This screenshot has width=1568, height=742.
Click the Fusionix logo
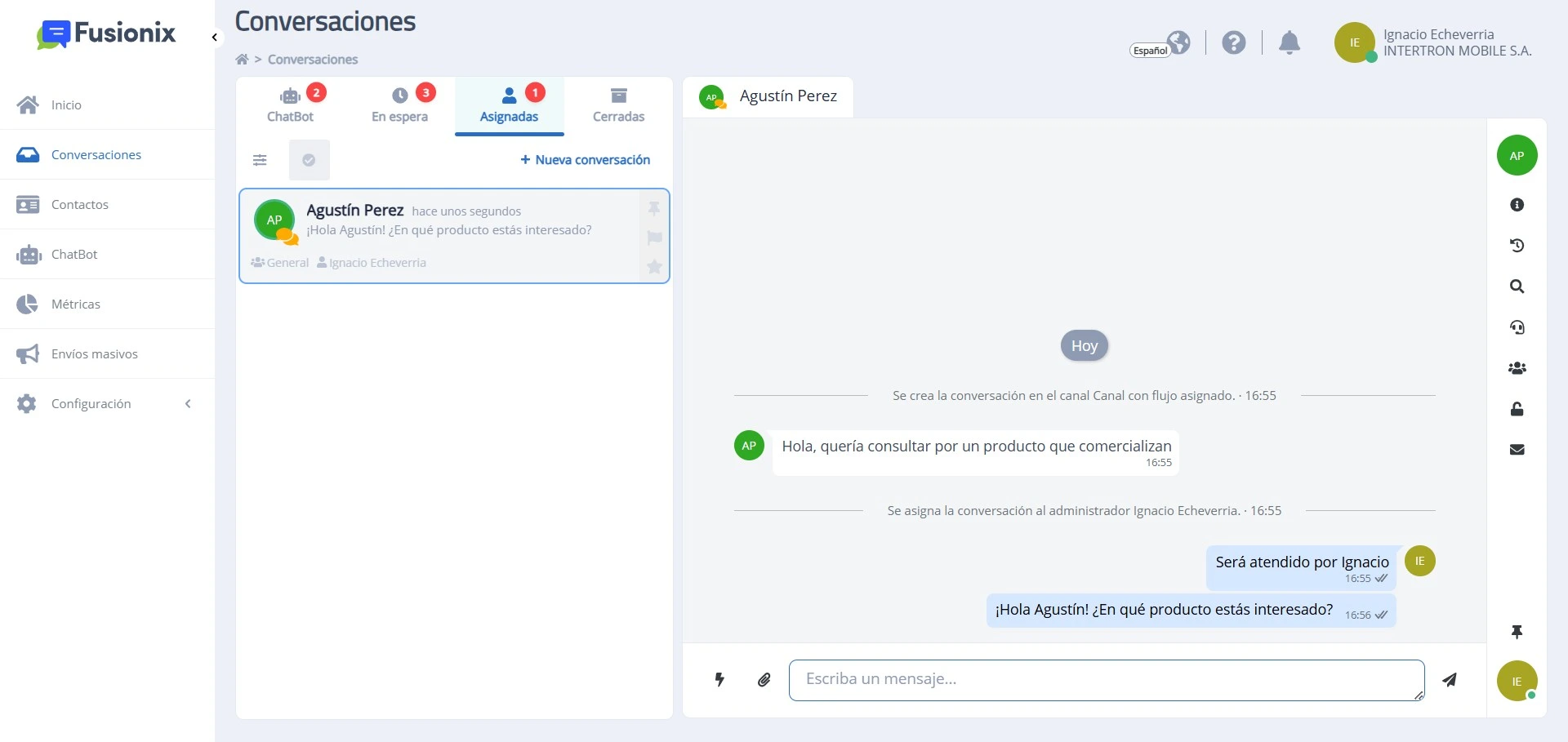pos(106,34)
